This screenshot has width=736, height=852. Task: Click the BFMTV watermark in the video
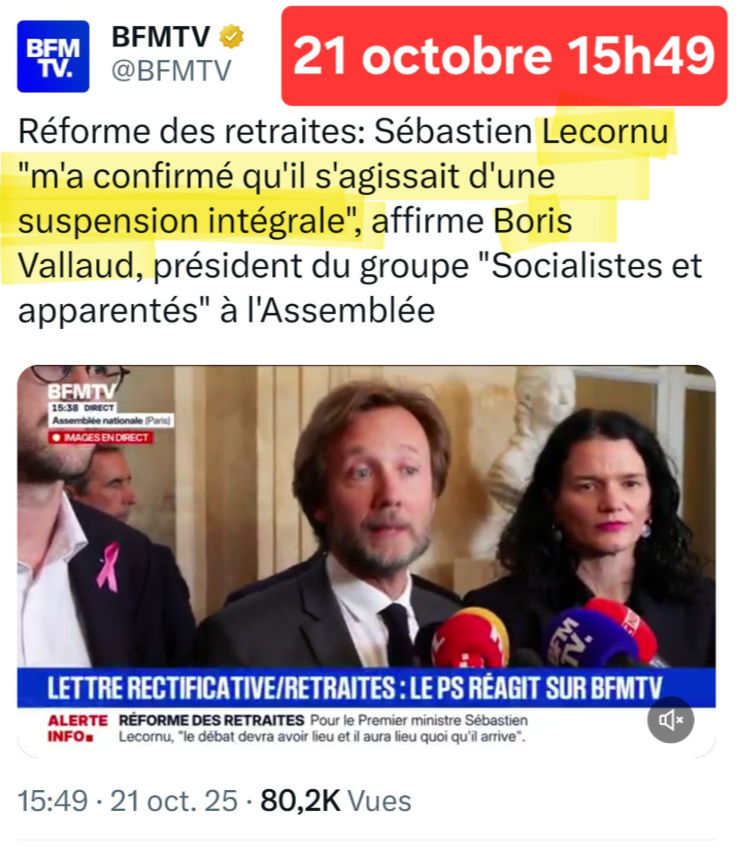pyautogui.click(x=81, y=391)
